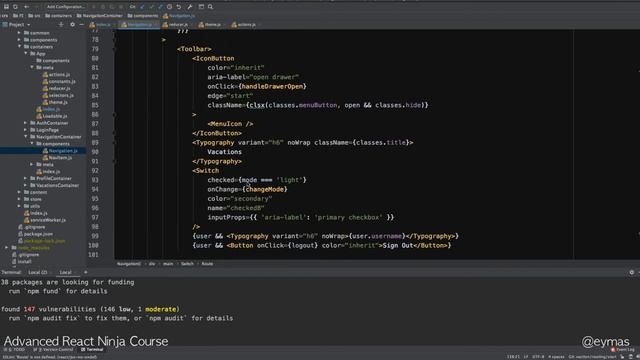Click the Save All toolbar icon

(6, 7)
